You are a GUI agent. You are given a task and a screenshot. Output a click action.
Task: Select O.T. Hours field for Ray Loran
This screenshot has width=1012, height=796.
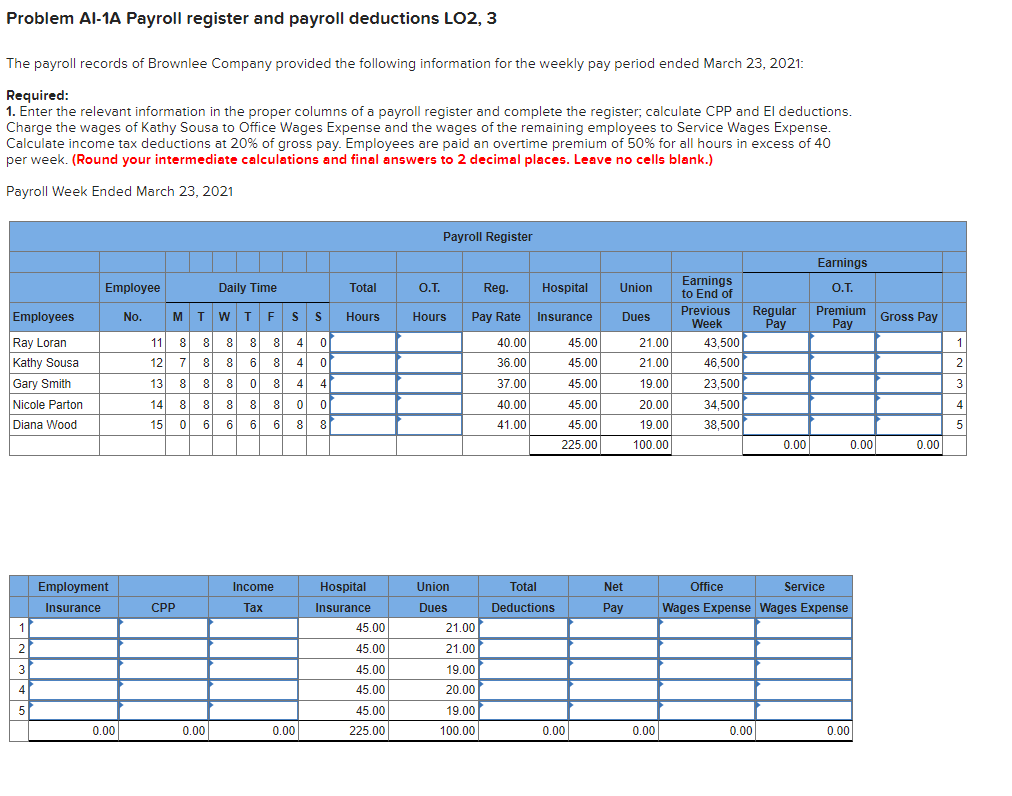tap(429, 342)
